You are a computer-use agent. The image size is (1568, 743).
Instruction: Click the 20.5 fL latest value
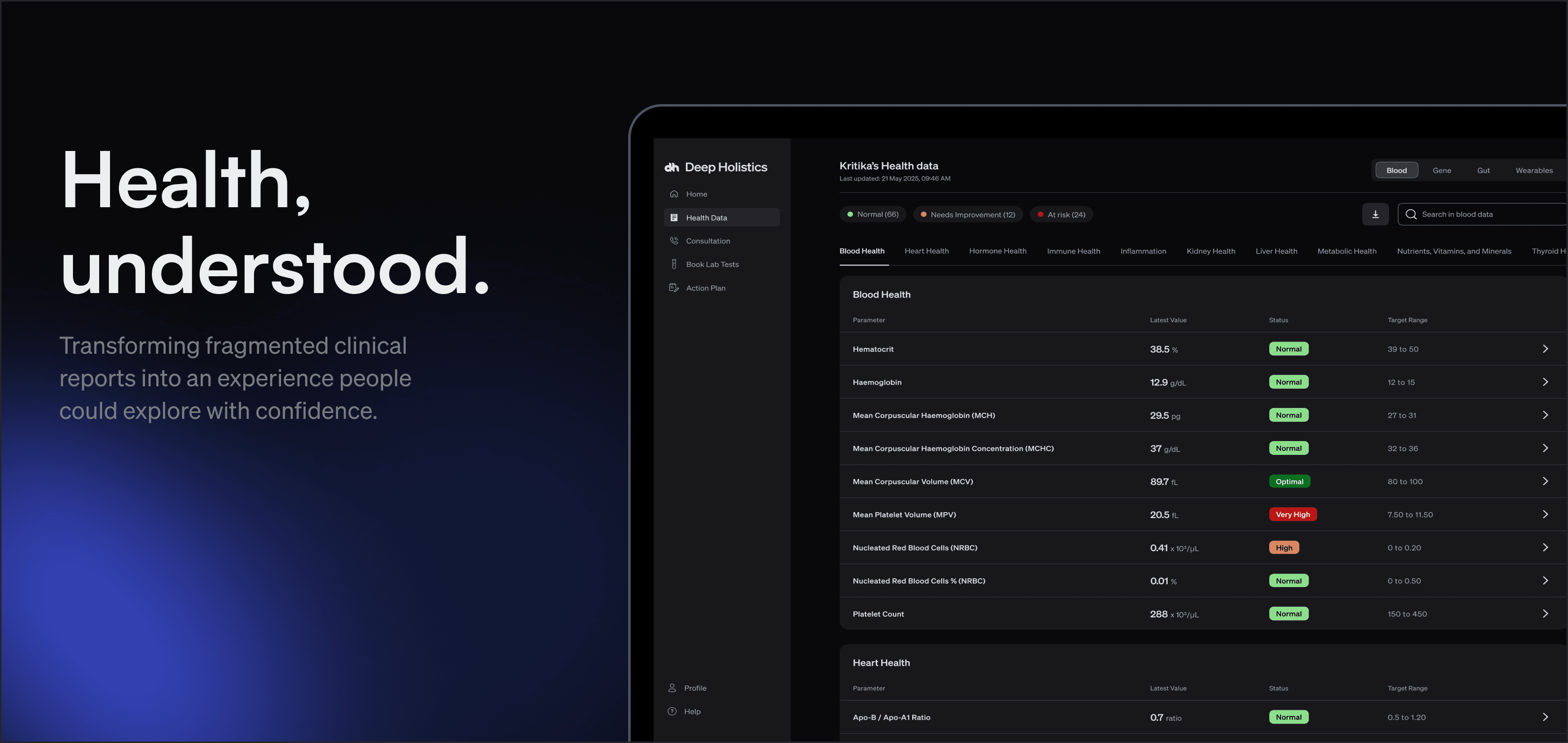coord(1164,515)
